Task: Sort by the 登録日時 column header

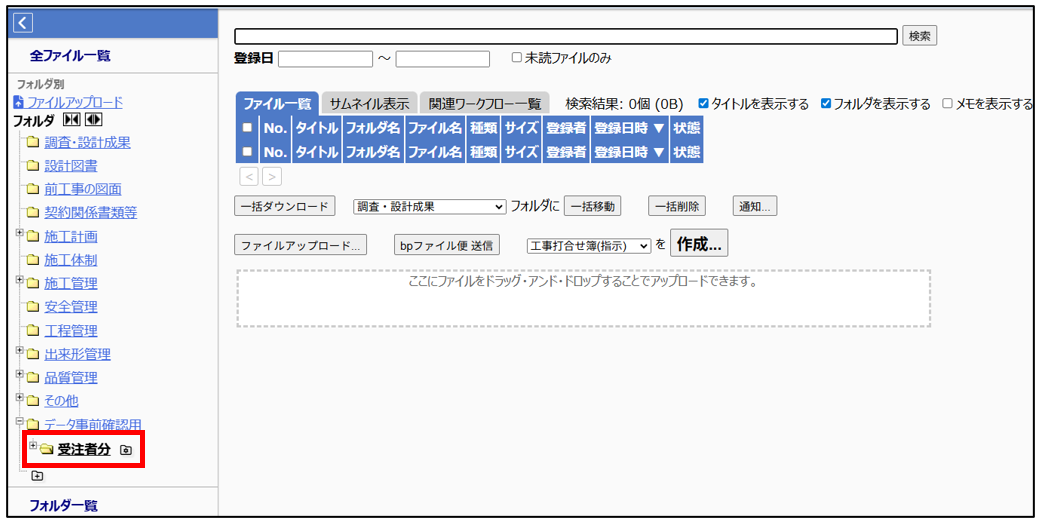Action: [x=628, y=128]
